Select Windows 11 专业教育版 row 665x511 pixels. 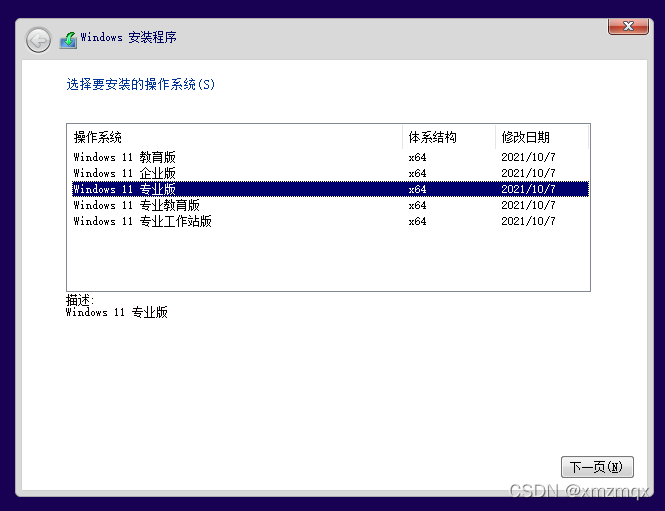point(330,205)
